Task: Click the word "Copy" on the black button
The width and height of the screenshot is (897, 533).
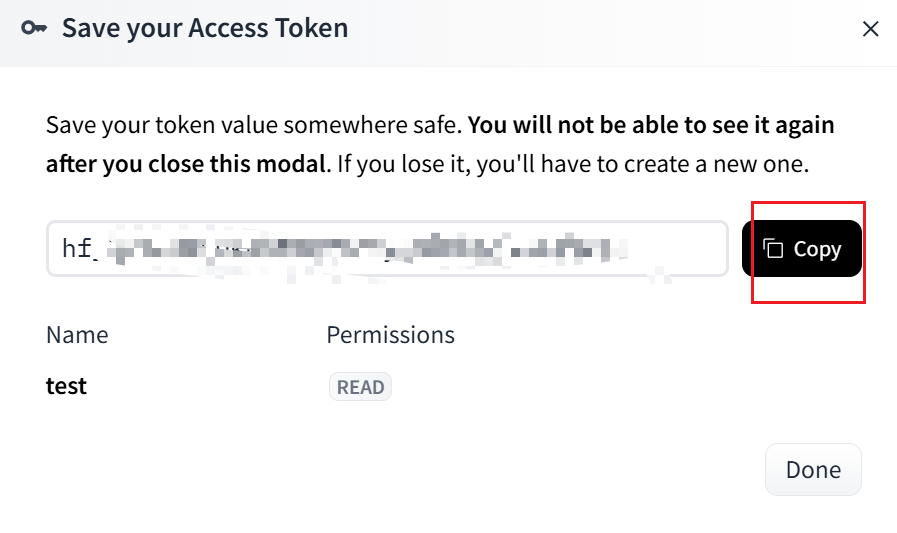Action: [x=817, y=249]
